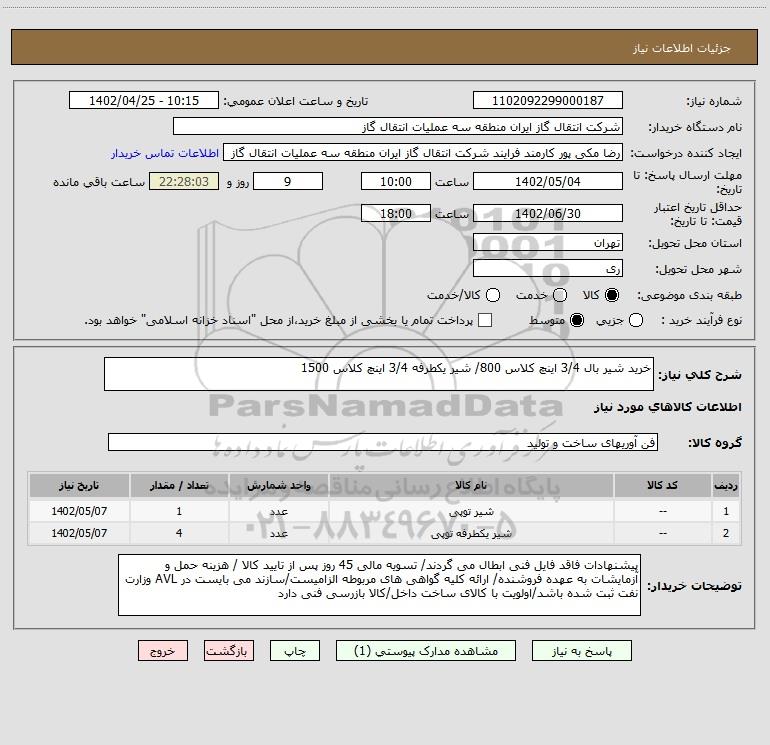The width and height of the screenshot is (770, 745).
Task: Click the گروه کالا field فن آوریهای ساخت
Action: click(x=383, y=442)
